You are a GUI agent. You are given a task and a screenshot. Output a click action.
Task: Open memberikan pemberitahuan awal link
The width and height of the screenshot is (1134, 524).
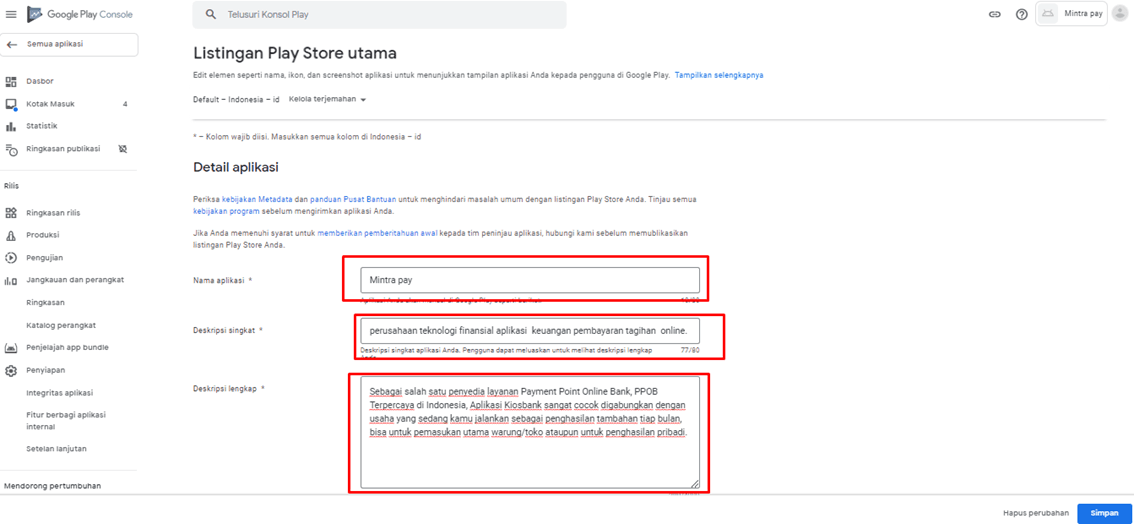coord(377,234)
